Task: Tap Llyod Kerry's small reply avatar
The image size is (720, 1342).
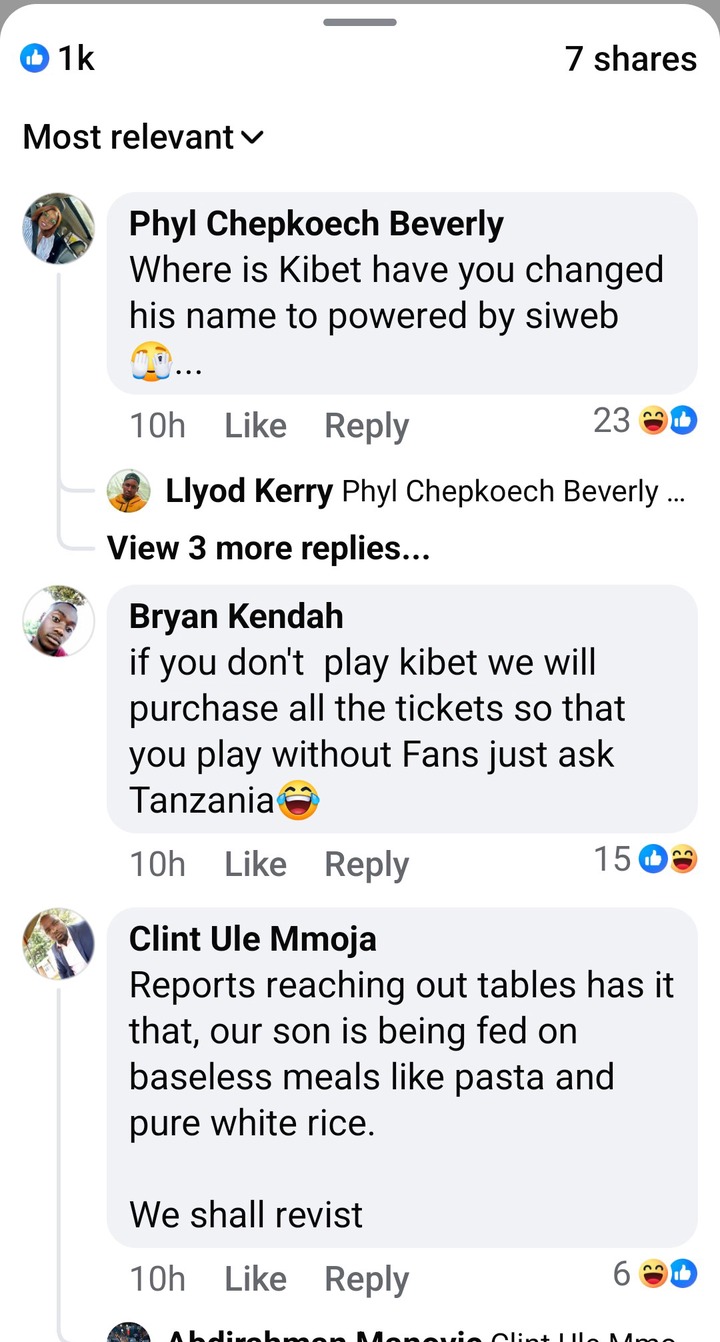Action: click(x=129, y=491)
